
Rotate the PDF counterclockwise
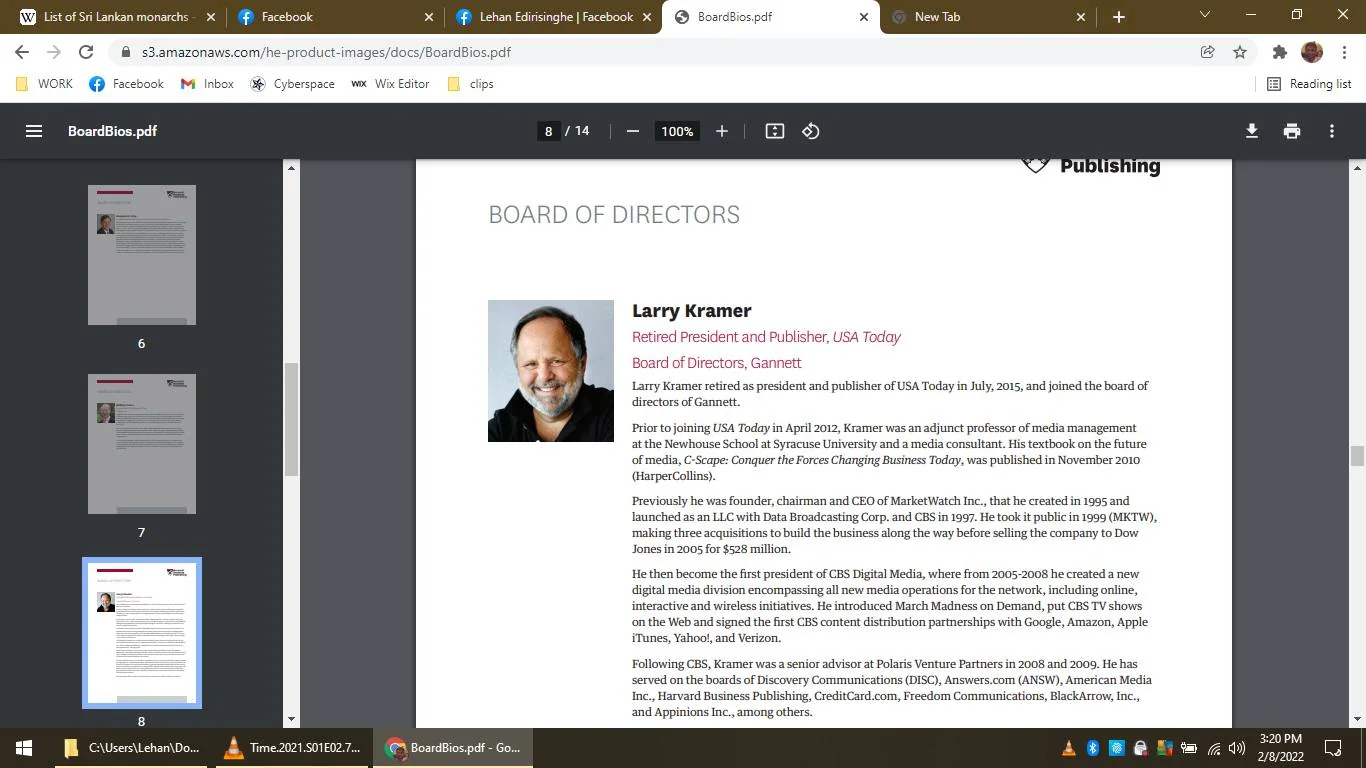[811, 131]
